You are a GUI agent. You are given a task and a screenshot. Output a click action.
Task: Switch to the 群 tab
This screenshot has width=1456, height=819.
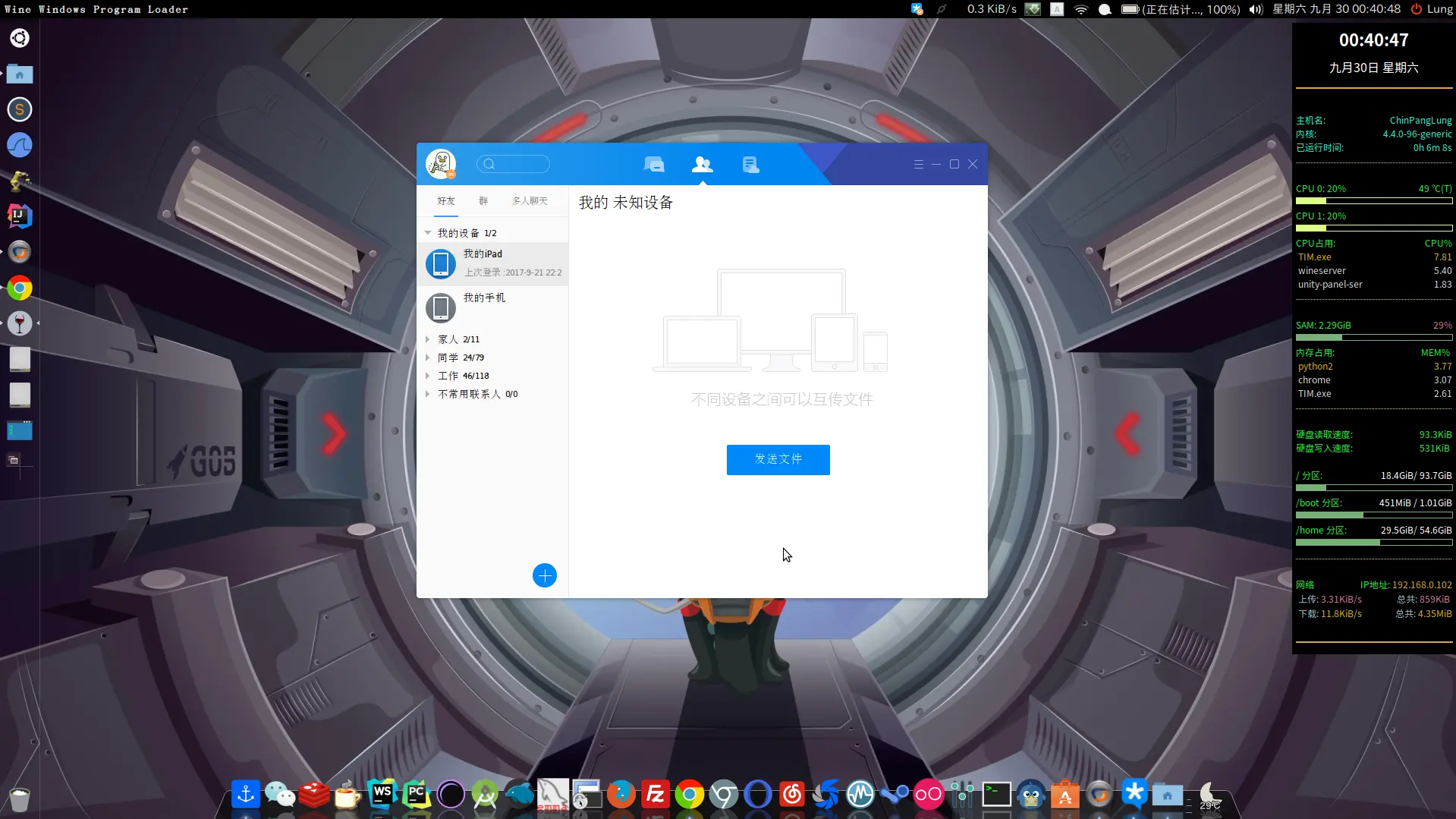(483, 201)
